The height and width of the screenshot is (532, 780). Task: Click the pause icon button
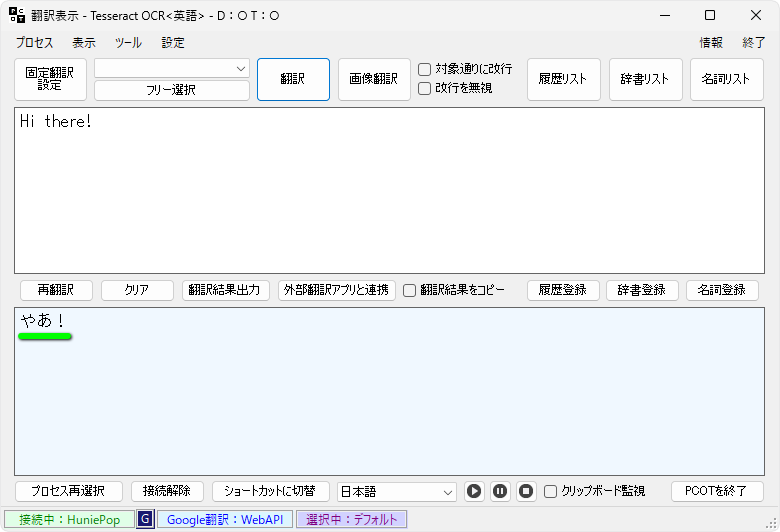pyautogui.click(x=500, y=492)
